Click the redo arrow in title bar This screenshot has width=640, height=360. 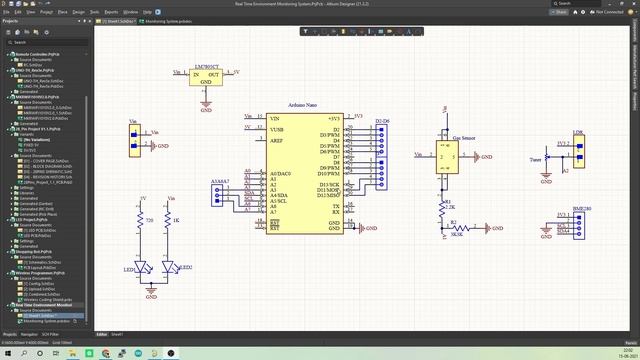pos(48,4)
